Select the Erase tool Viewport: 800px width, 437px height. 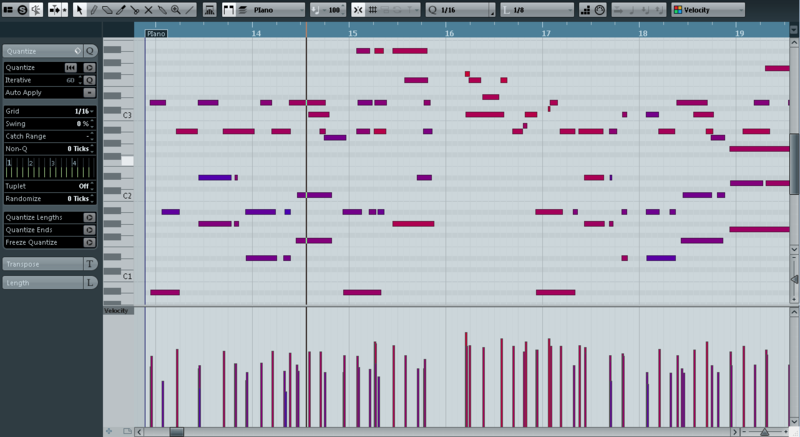pyautogui.click(x=107, y=10)
